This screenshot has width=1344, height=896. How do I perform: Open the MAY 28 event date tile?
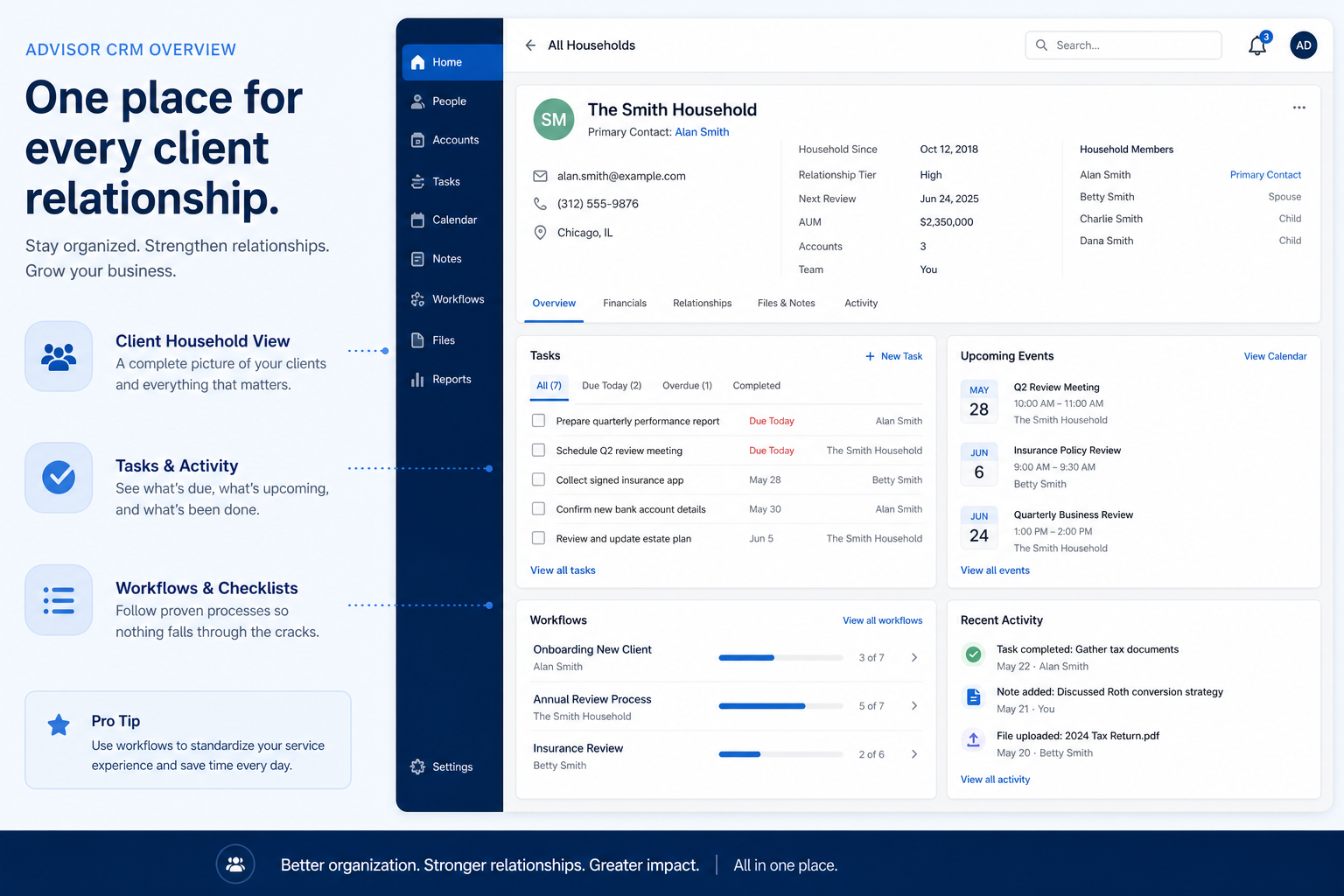[979, 402]
